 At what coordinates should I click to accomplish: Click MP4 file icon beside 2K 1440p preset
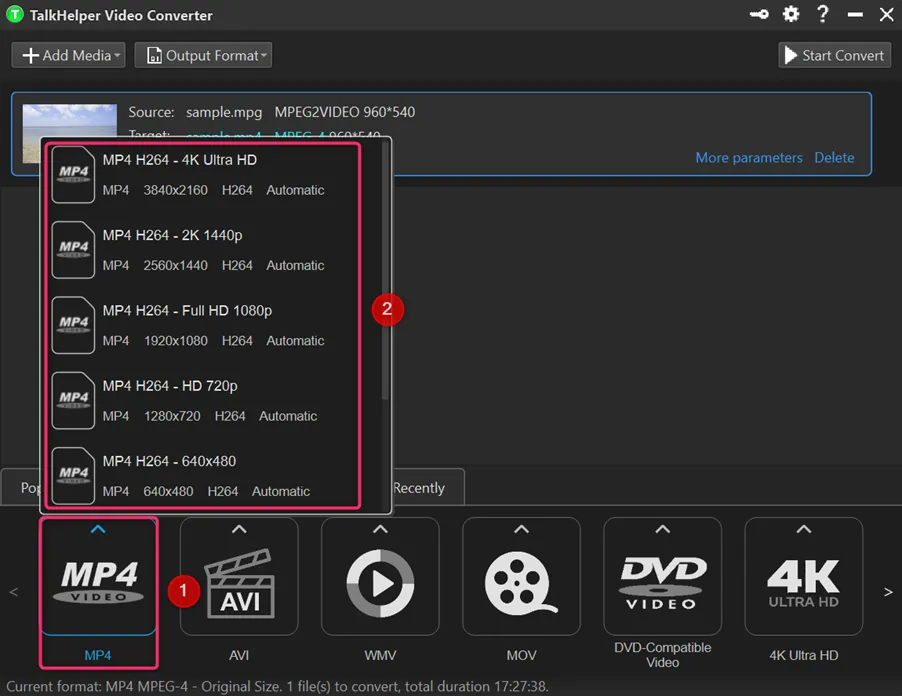pyautogui.click(x=73, y=250)
